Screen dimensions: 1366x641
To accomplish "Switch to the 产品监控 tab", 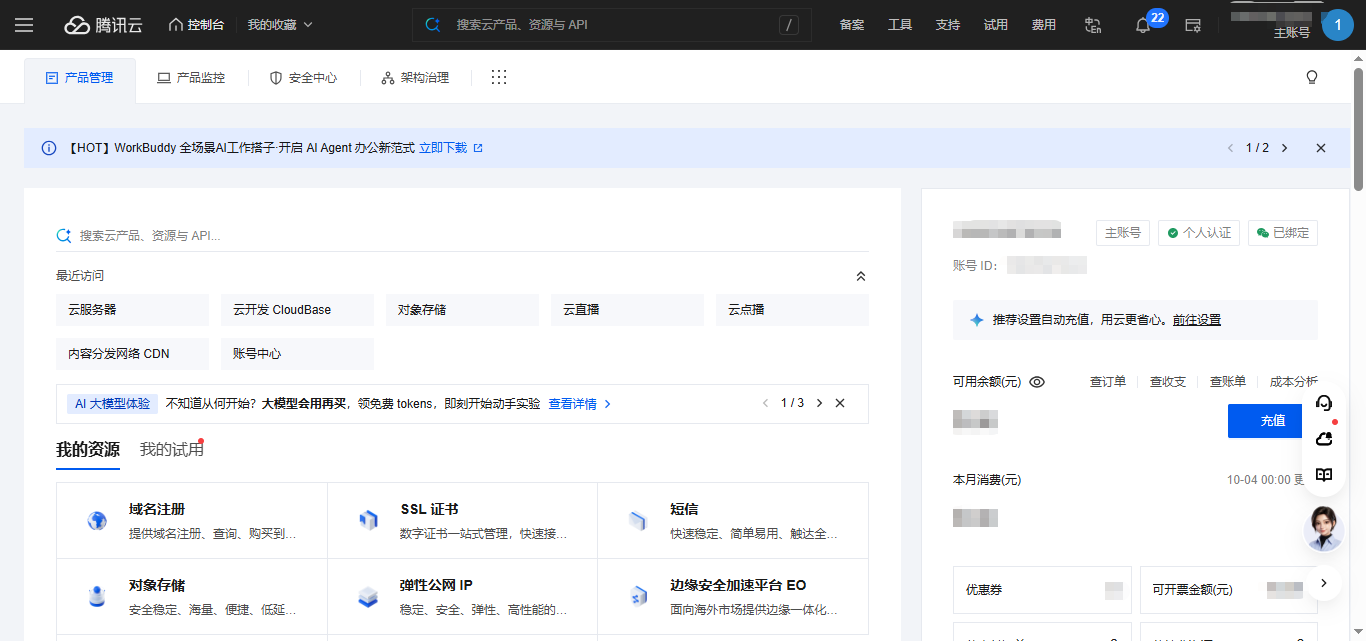I will tap(191, 78).
